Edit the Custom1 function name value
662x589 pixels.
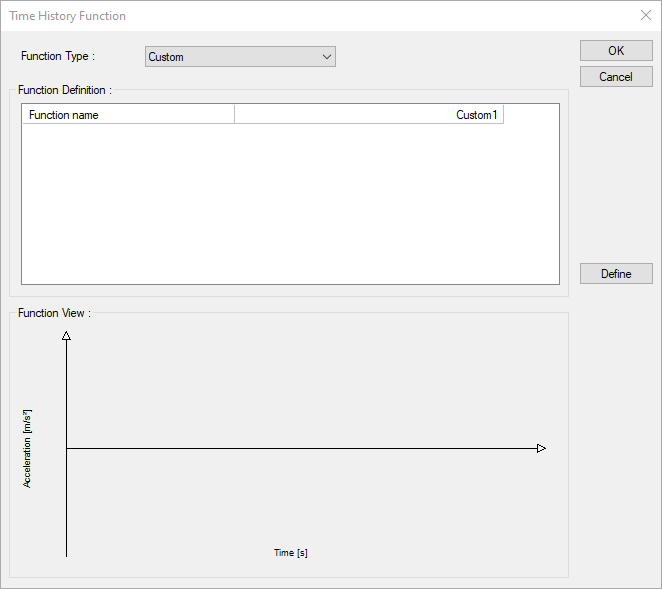pos(369,115)
